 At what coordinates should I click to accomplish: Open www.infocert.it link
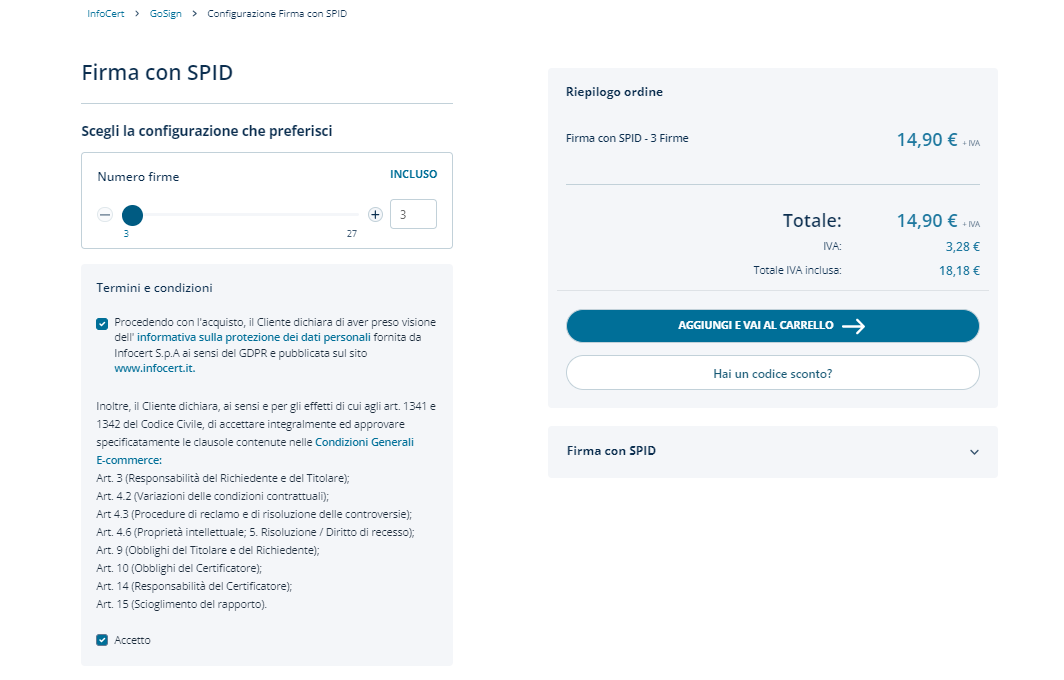point(154,368)
